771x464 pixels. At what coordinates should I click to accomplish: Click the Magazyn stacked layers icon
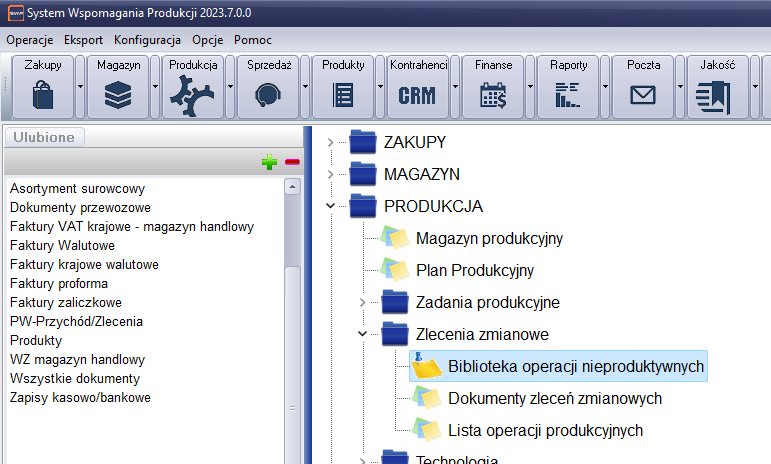pos(118,95)
